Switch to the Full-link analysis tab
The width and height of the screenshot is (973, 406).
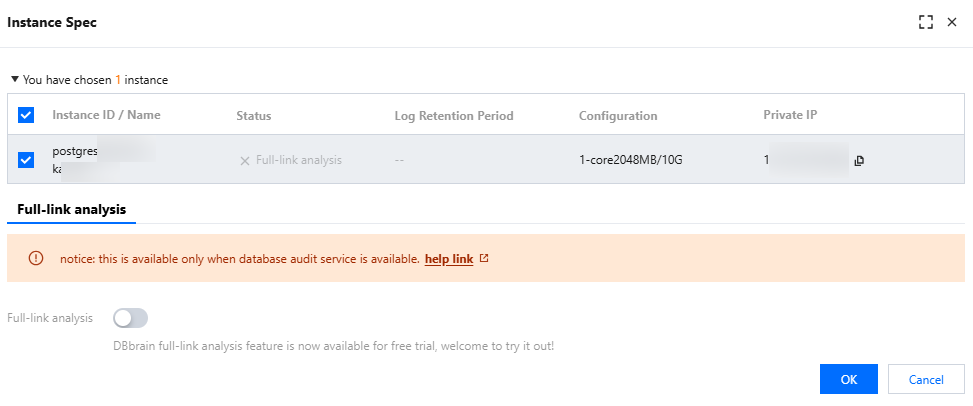click(x=71, y=209)
